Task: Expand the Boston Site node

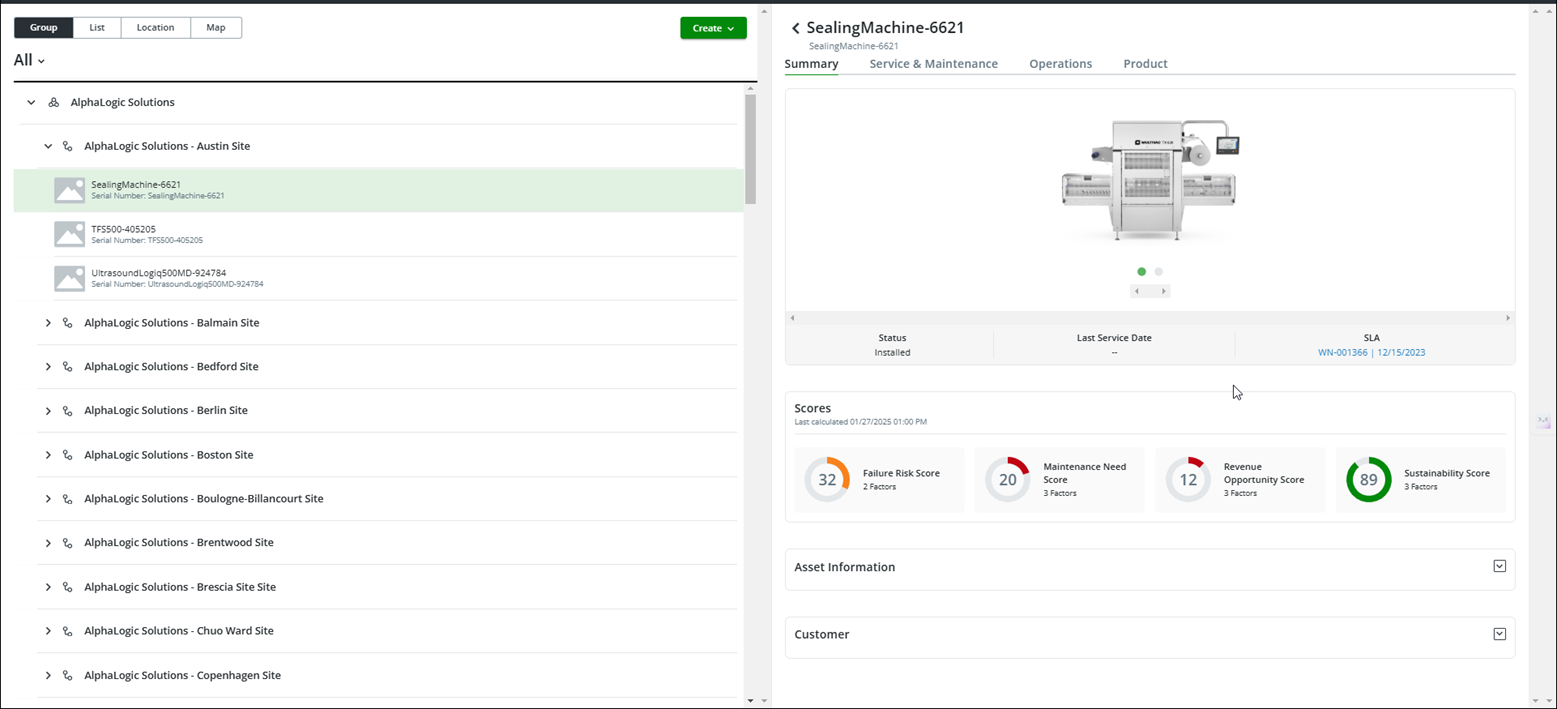Action: 47,455
